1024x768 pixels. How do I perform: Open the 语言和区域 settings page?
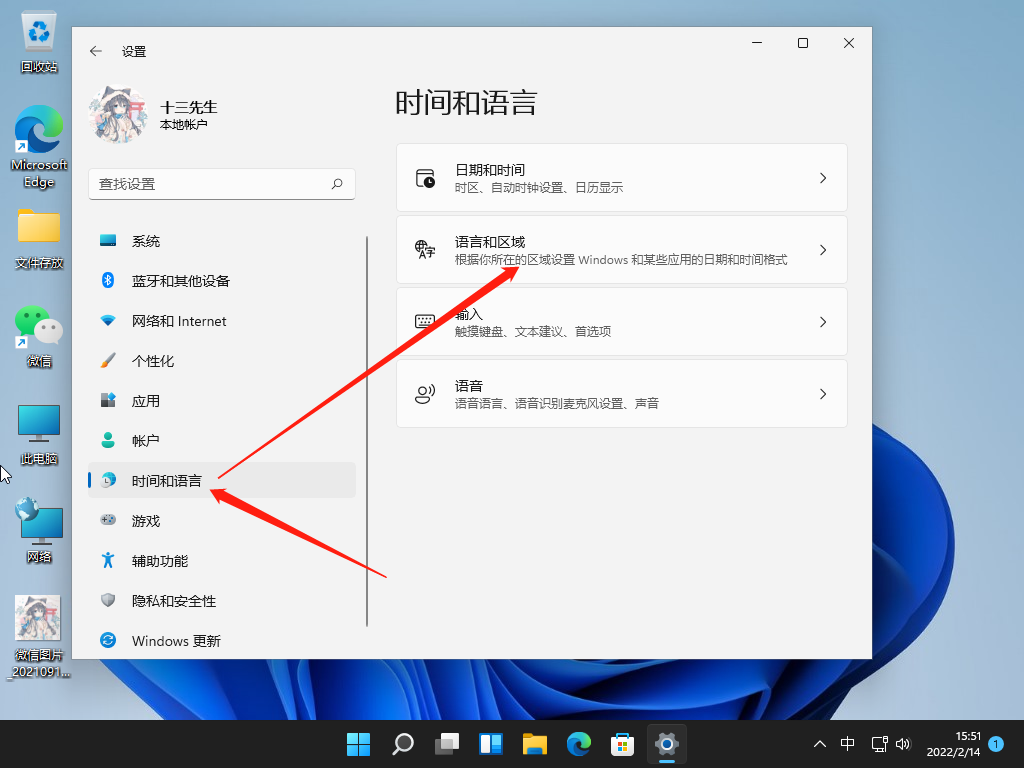point(622,249)
